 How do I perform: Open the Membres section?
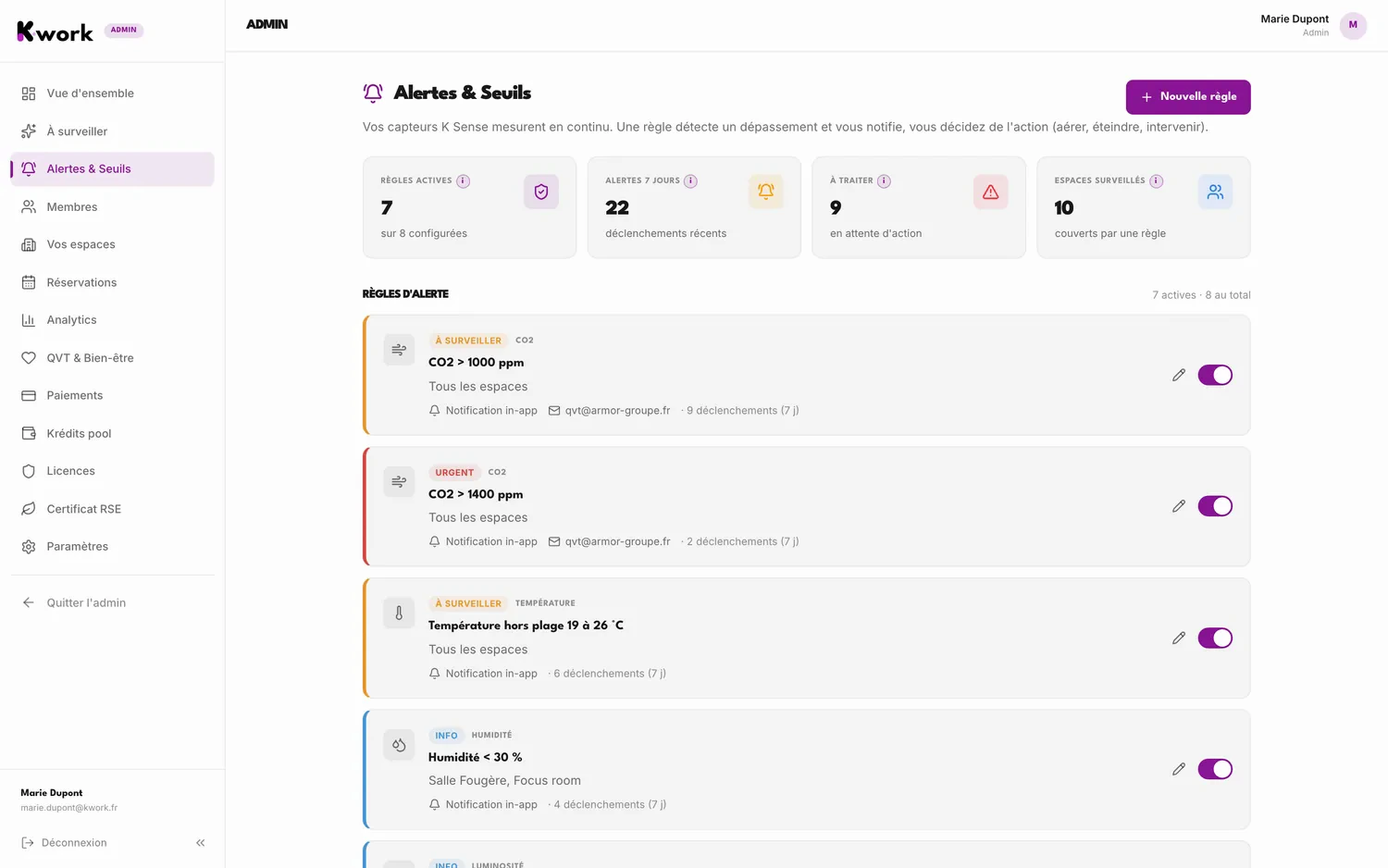click(x=112, y=207)
